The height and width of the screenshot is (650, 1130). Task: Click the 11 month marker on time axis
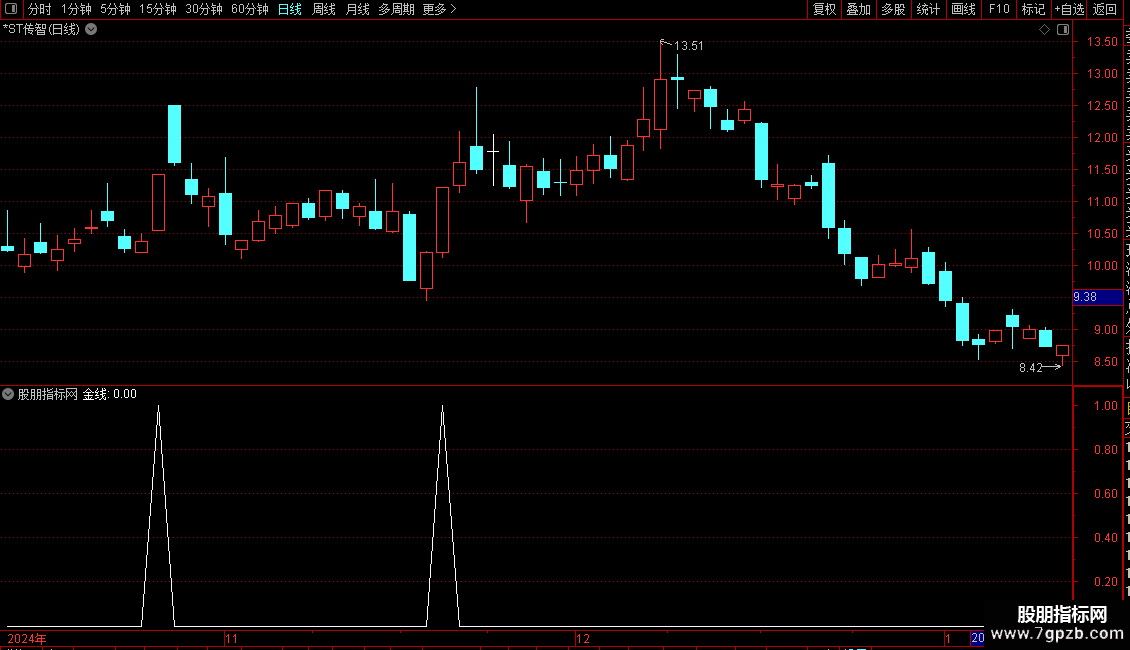(231, 638)
